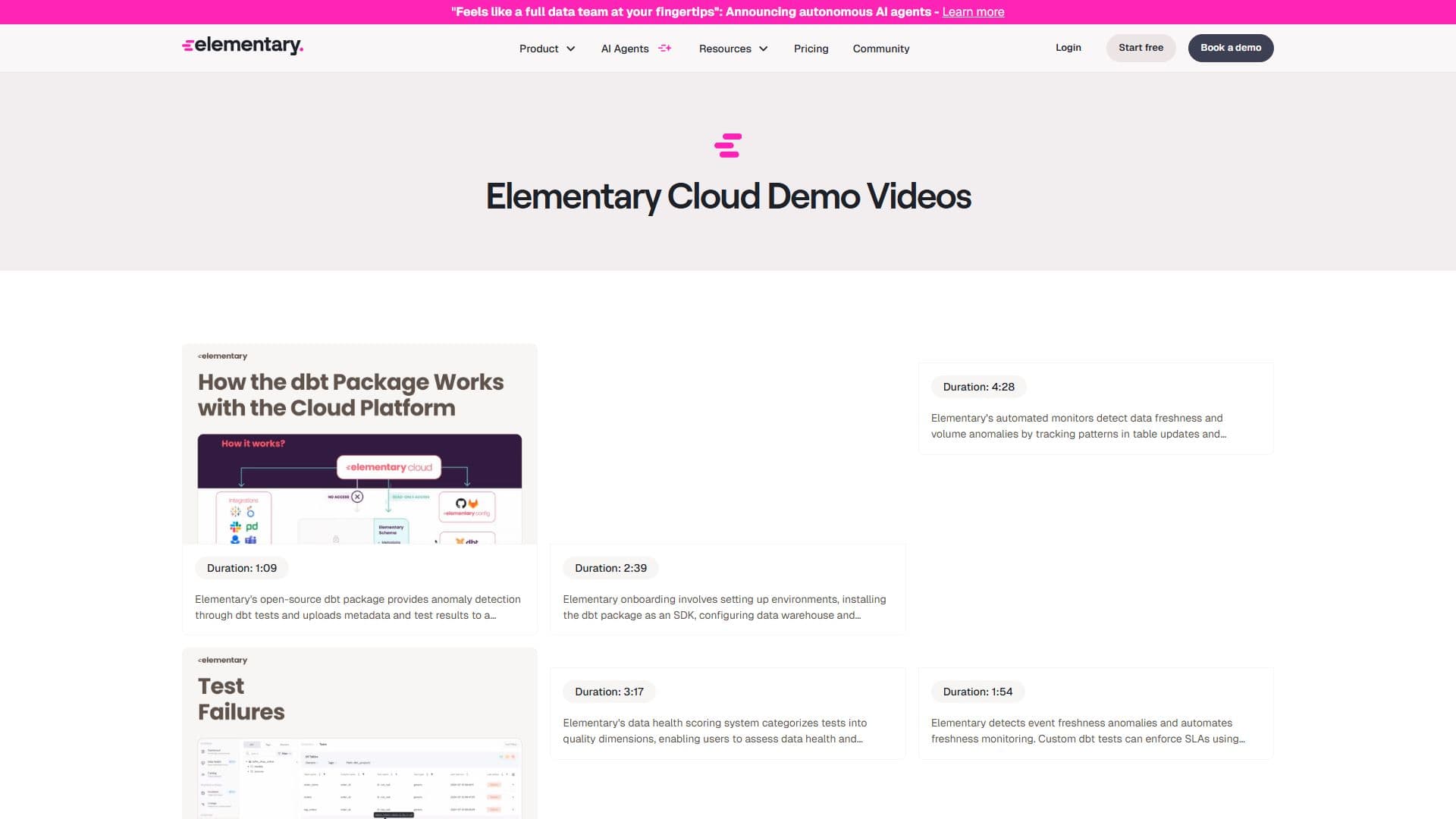
Task: Open the event freshness anomalies description
Action: pyautogui.click(x=1087, y=731)
